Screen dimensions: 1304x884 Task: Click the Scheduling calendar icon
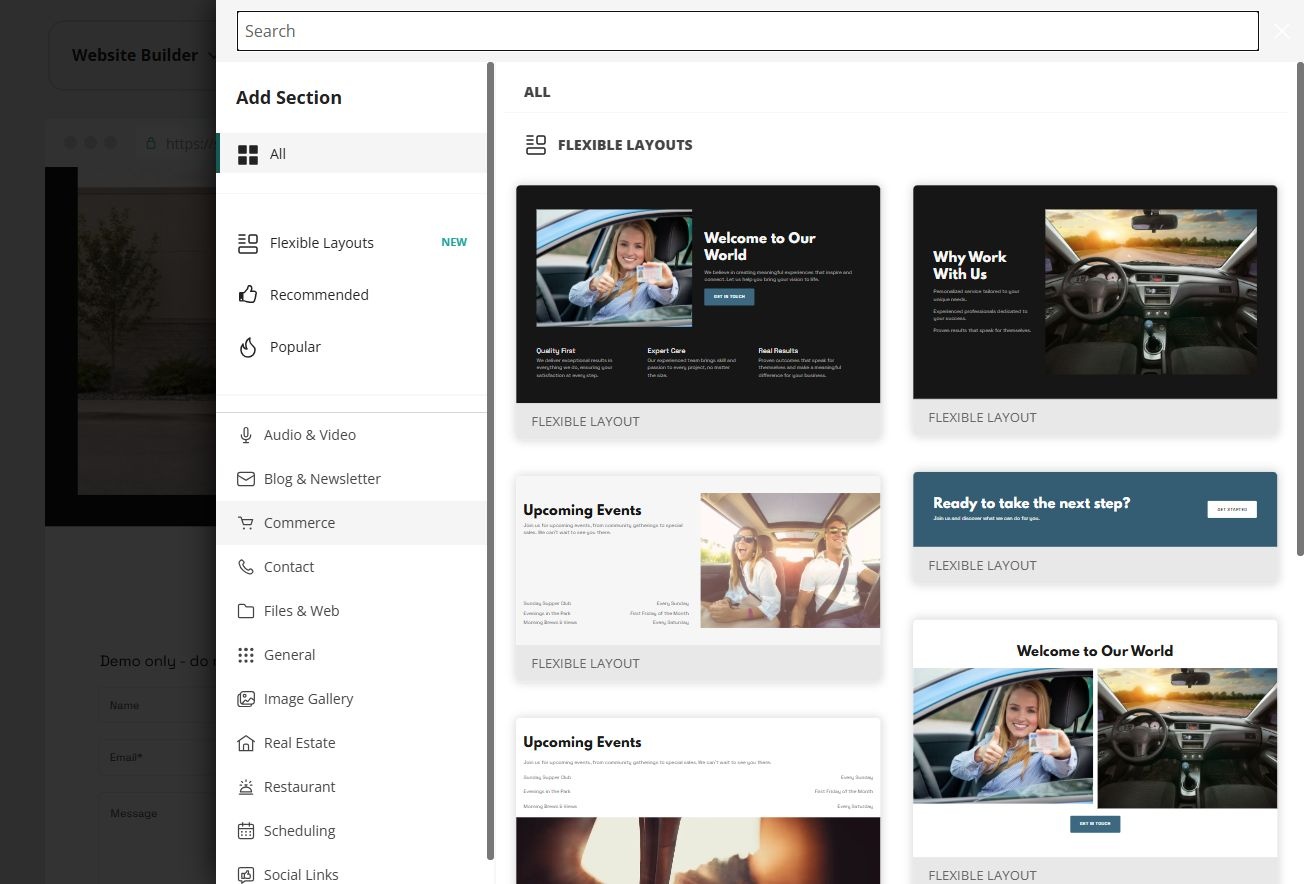click(246, 831)
